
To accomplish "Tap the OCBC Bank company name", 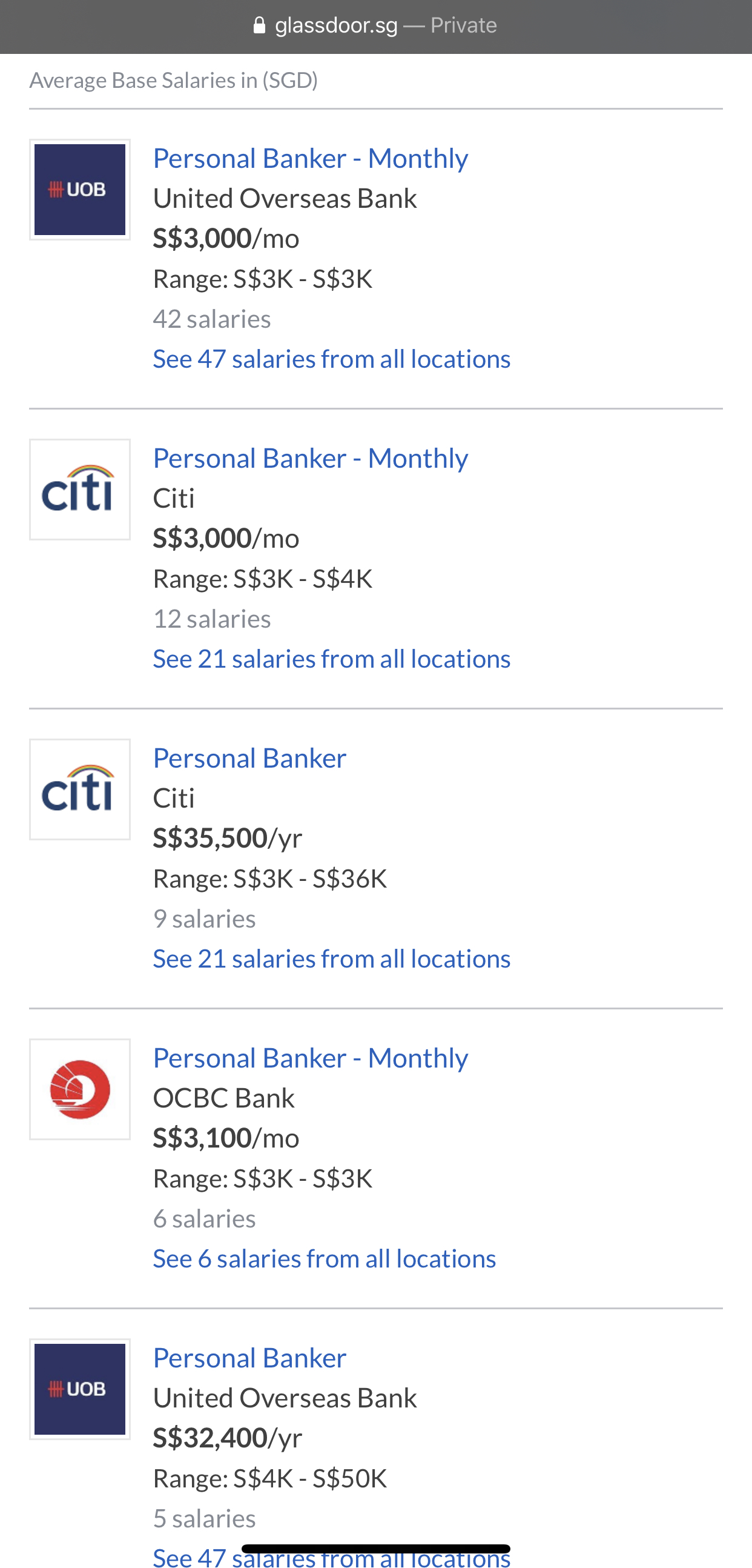I will (223, 1098).
